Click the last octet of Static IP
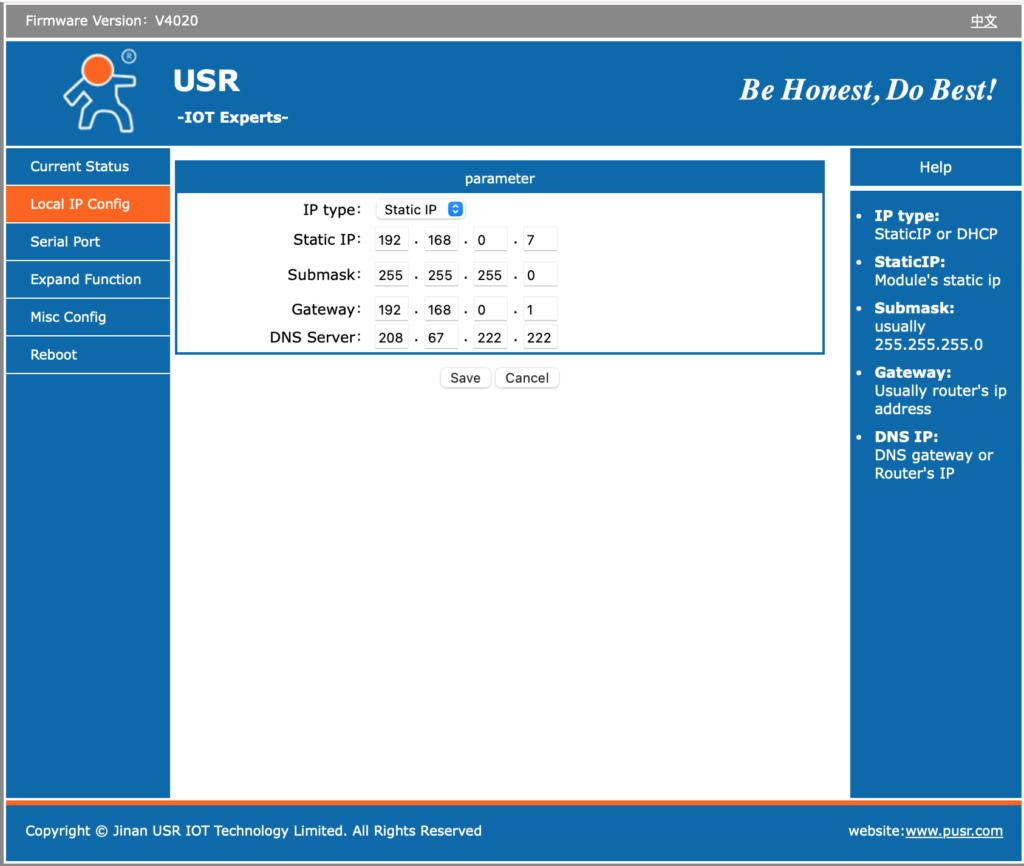Viewport: 1024px width, 866px height. click(x=540, y=240)
